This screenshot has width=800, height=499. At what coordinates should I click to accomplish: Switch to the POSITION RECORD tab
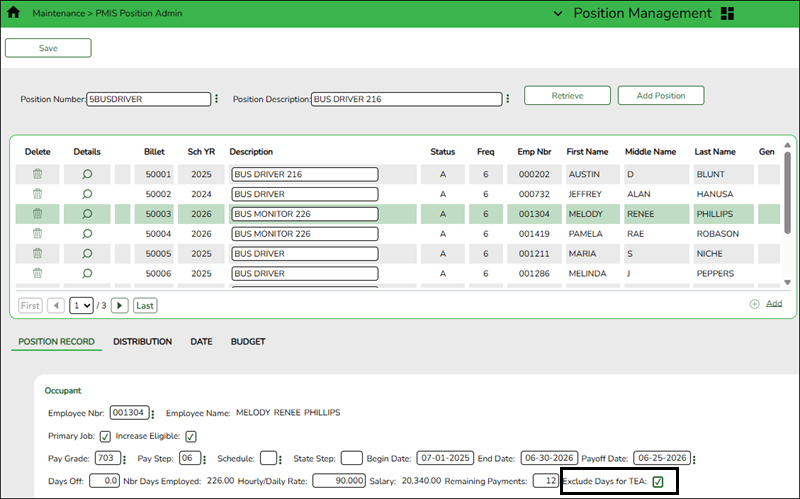(57, 341)
